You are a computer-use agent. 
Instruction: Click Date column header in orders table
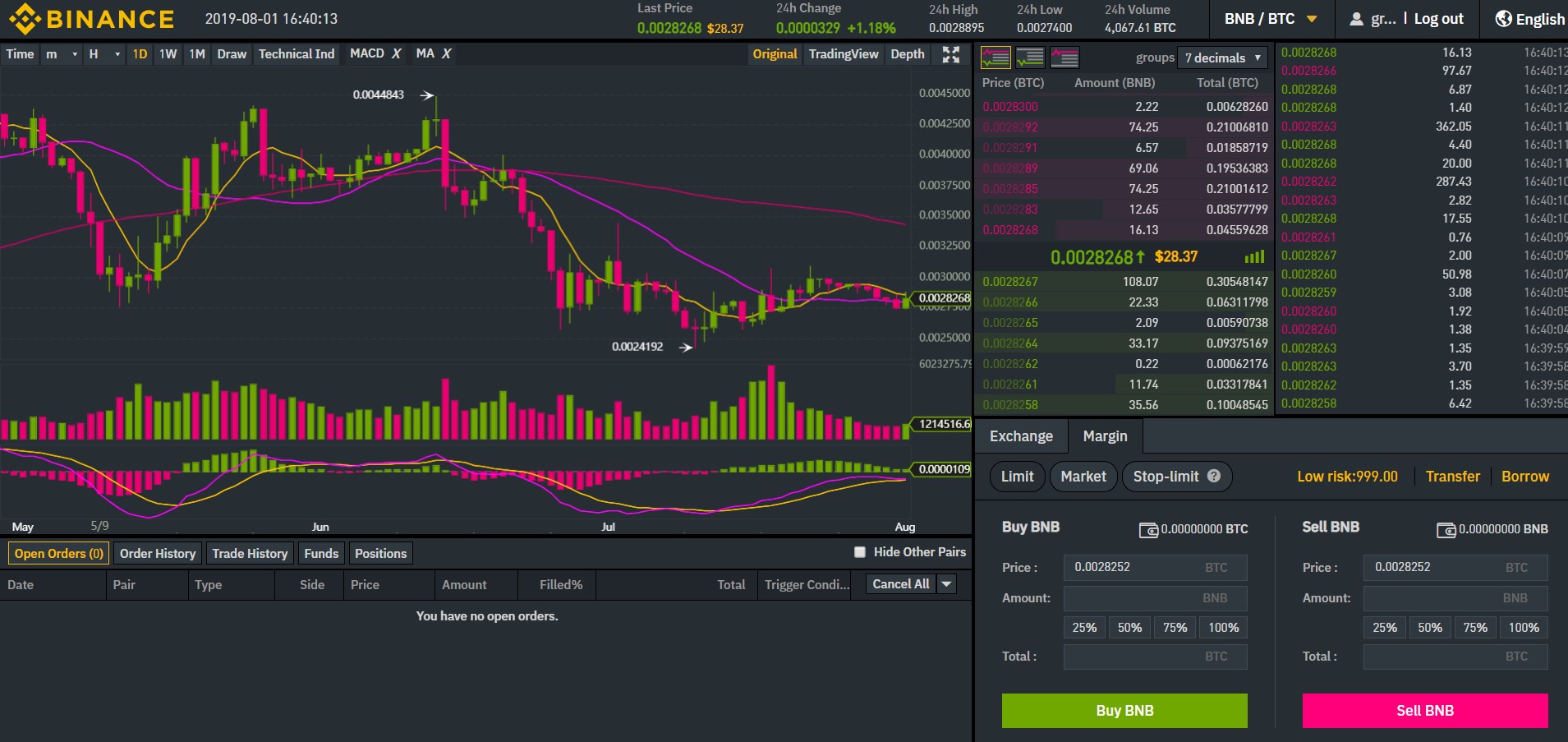[21, 585]
